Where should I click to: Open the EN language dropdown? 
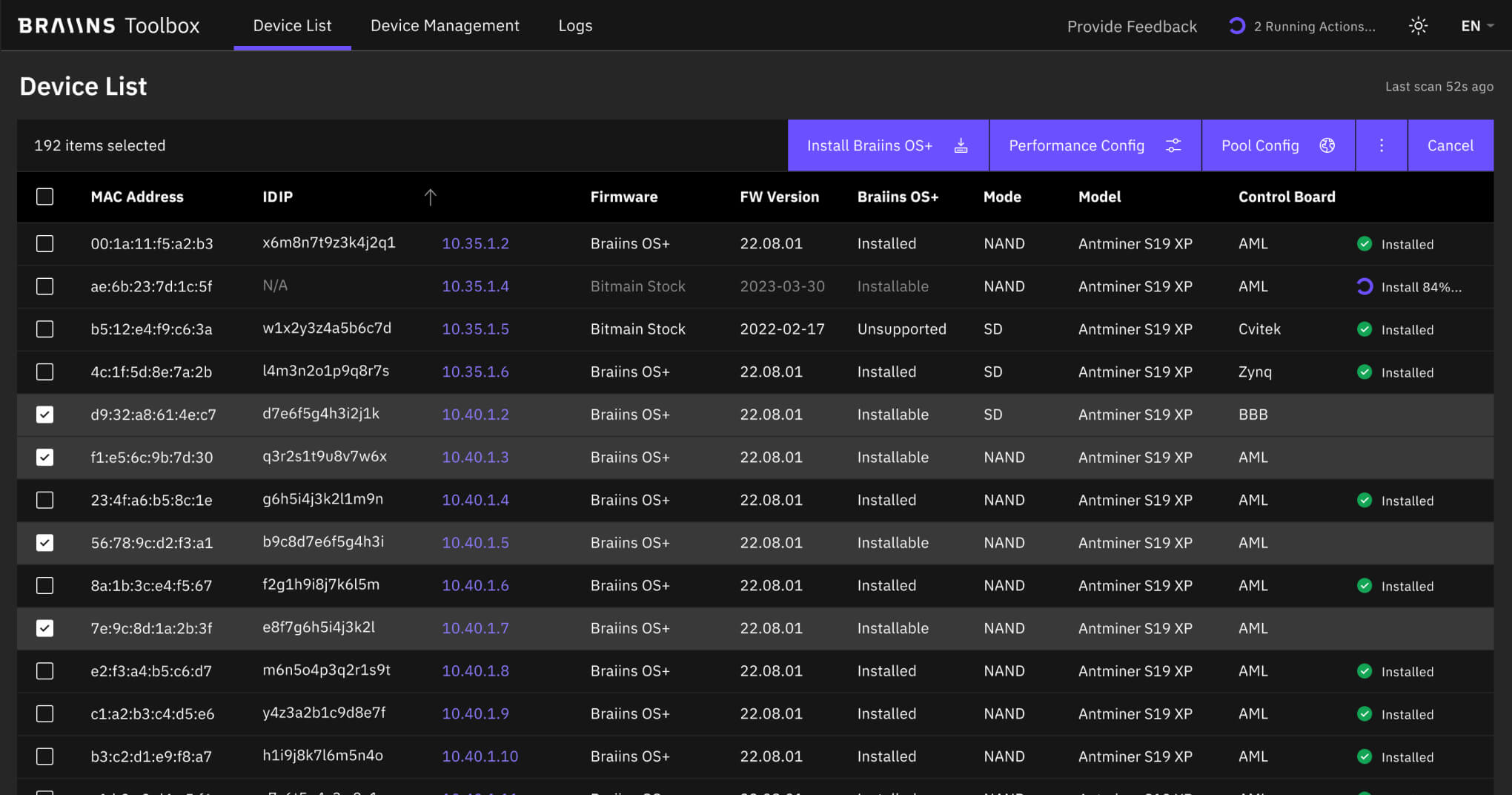(1476, 26)
